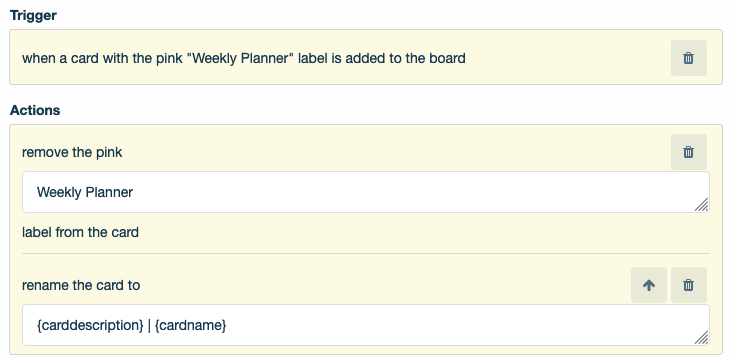Screen dimensions: 731x360
Task: Click the Actions section heading
Action: pyautogui.click(x=35, y=111)
